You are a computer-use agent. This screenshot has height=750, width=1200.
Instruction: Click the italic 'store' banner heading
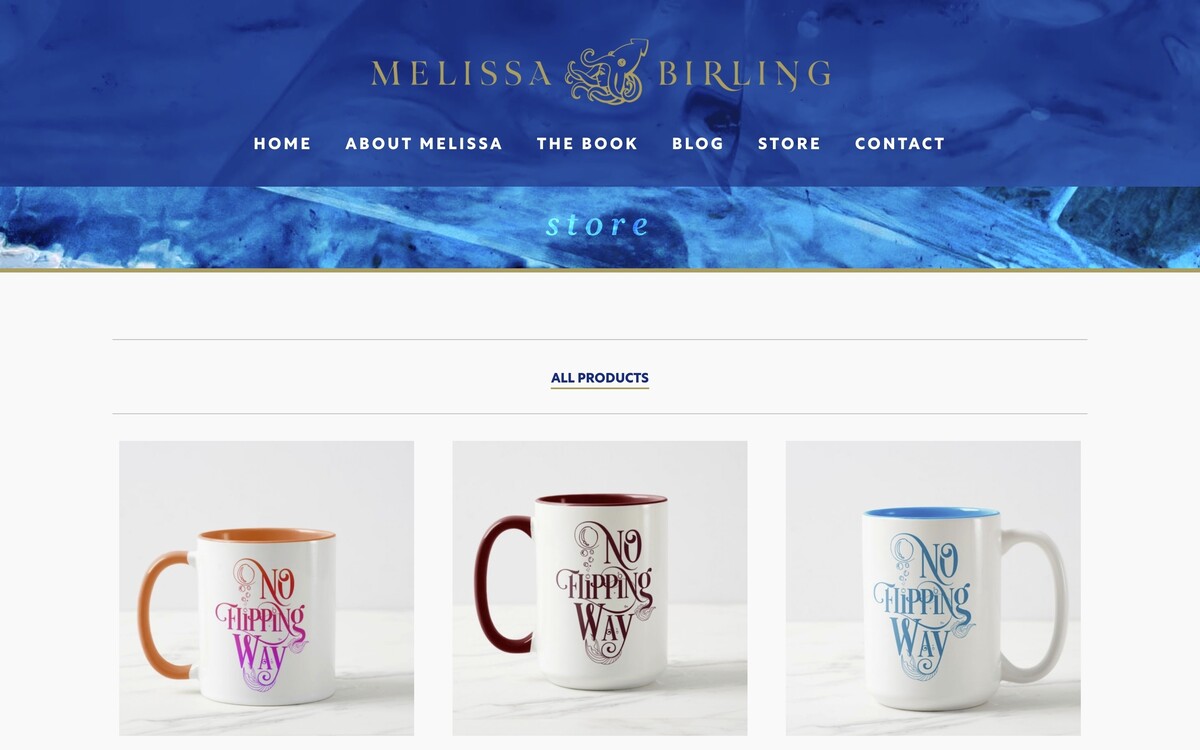coord(598,224)
